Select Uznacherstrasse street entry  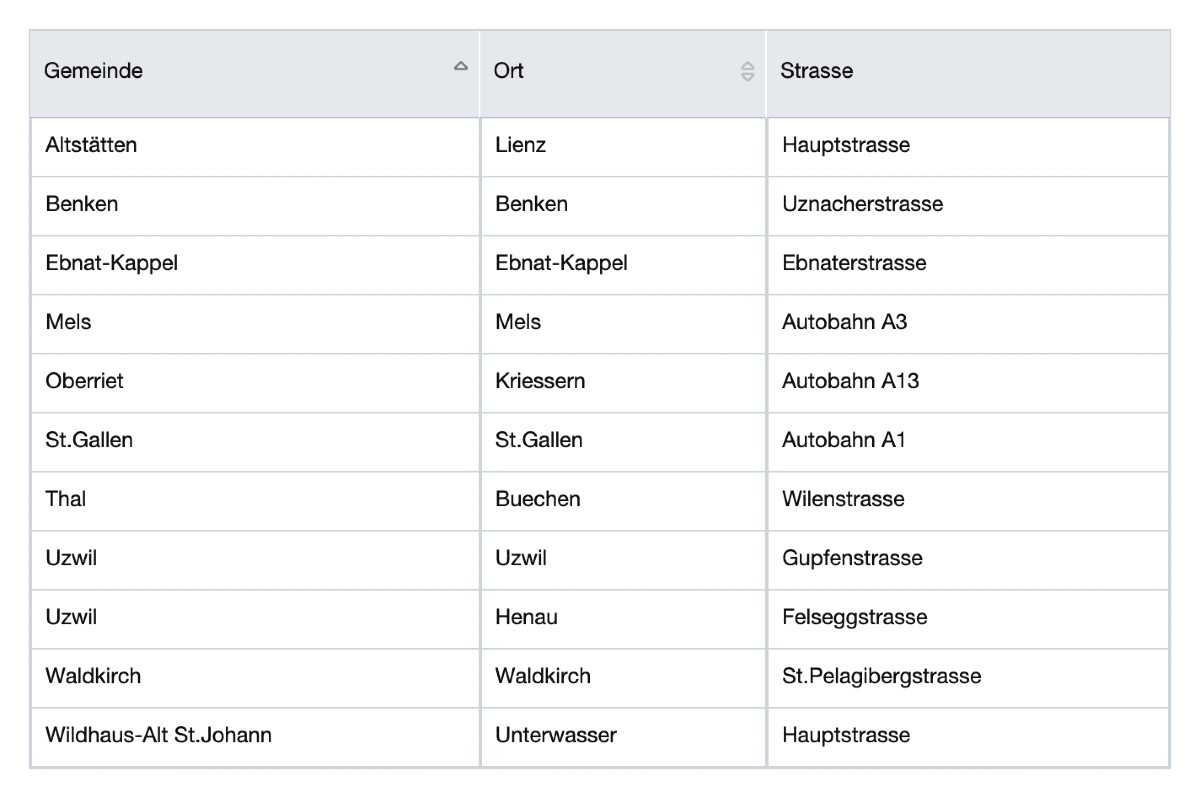(x=862, y=204)
